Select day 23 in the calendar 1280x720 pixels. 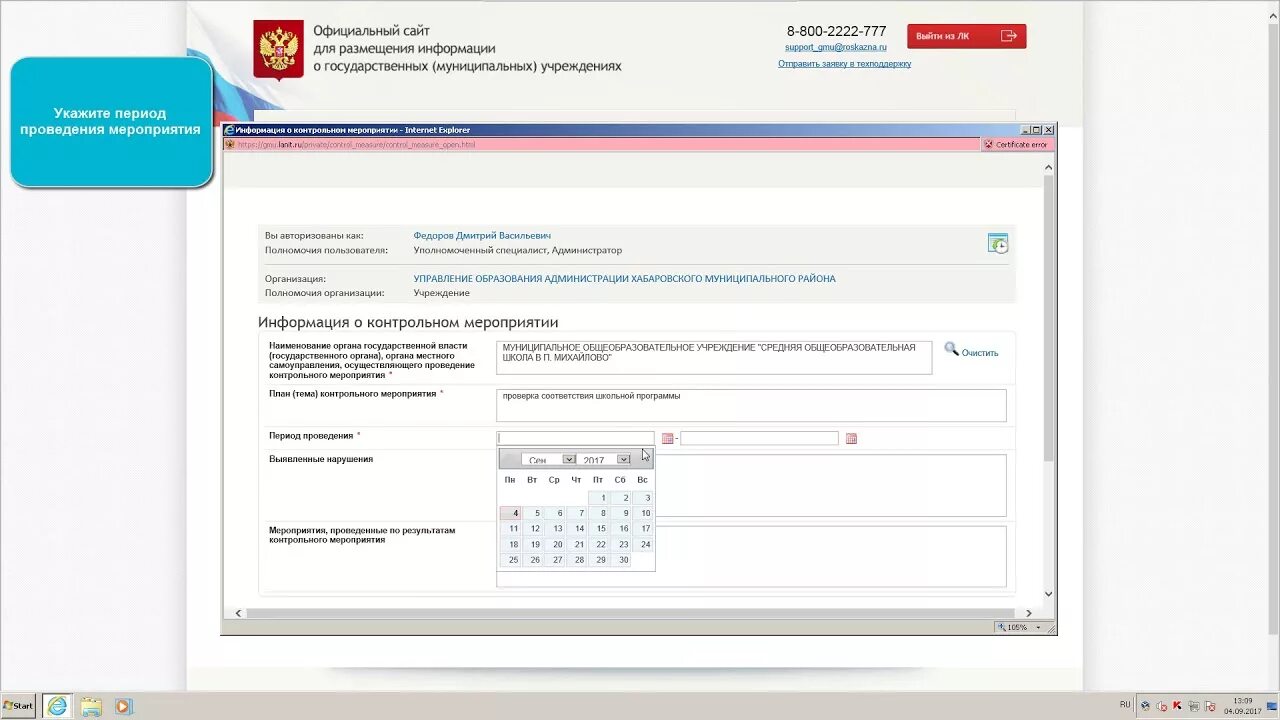click(x=620, y=545)
